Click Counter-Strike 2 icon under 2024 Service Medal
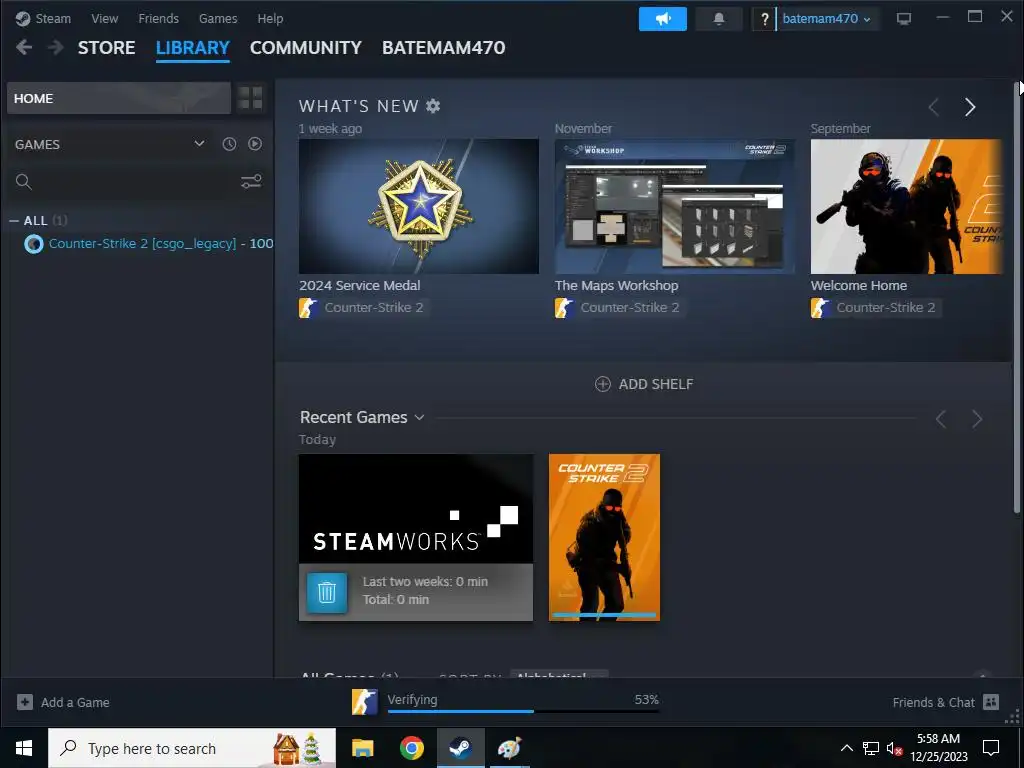Viewport: 1024px width, 768px height. 308,308
